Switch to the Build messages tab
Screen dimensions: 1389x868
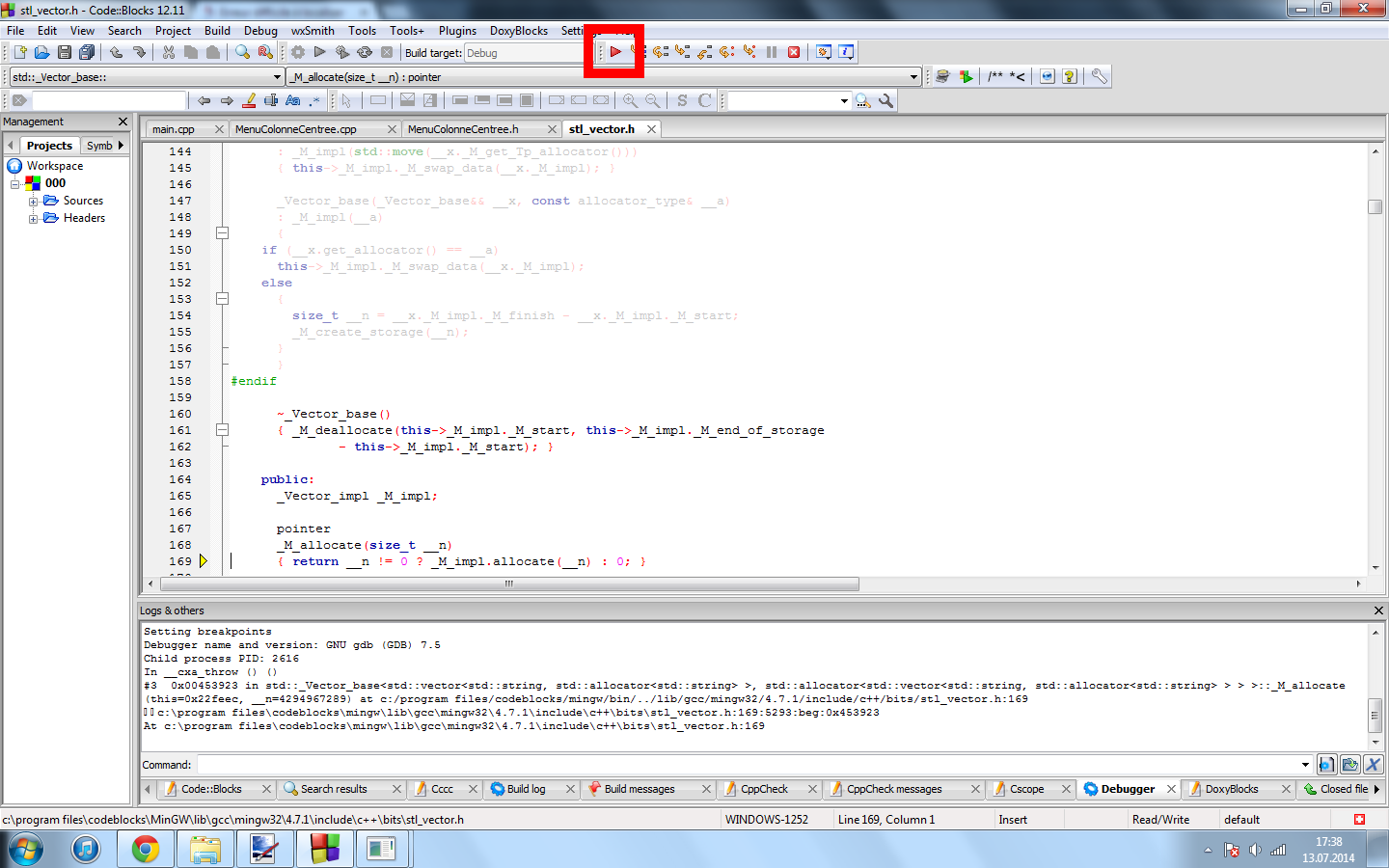640,789
